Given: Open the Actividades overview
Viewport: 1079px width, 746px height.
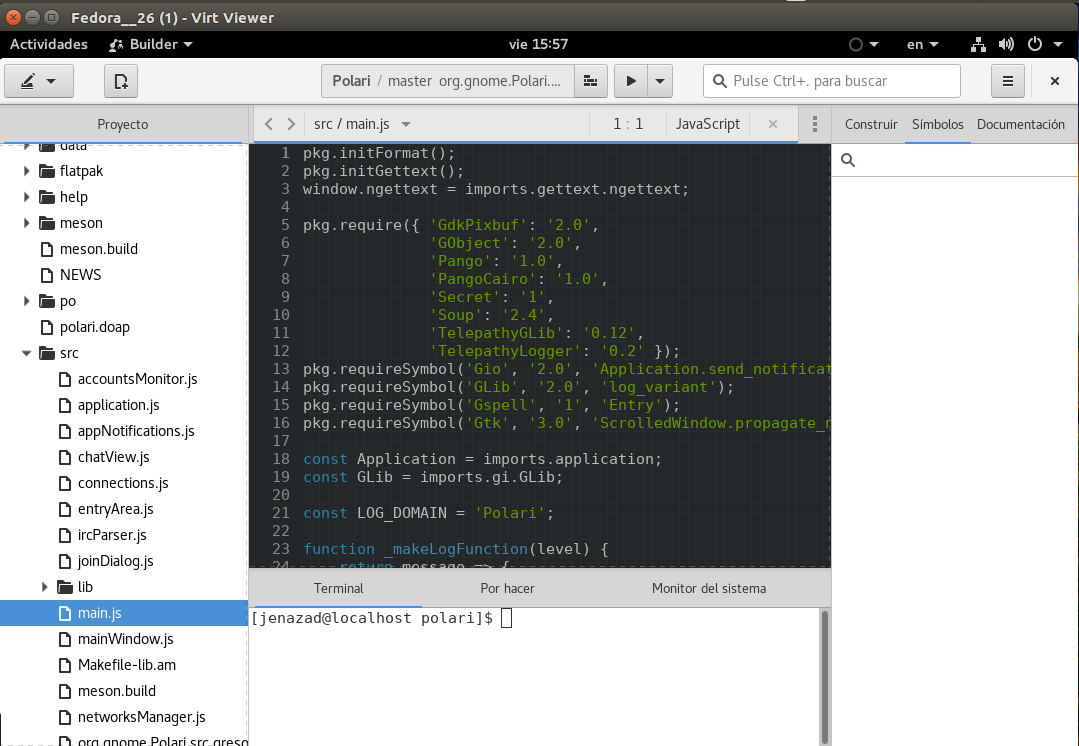Looking at the screenshot, I should click(x=49, y=44).
